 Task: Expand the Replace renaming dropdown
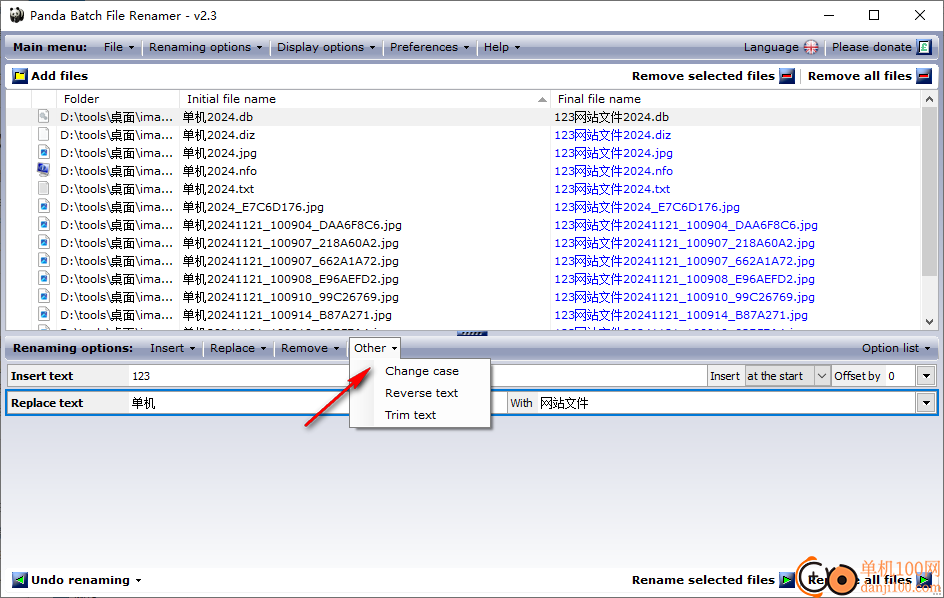pos(238,348)
